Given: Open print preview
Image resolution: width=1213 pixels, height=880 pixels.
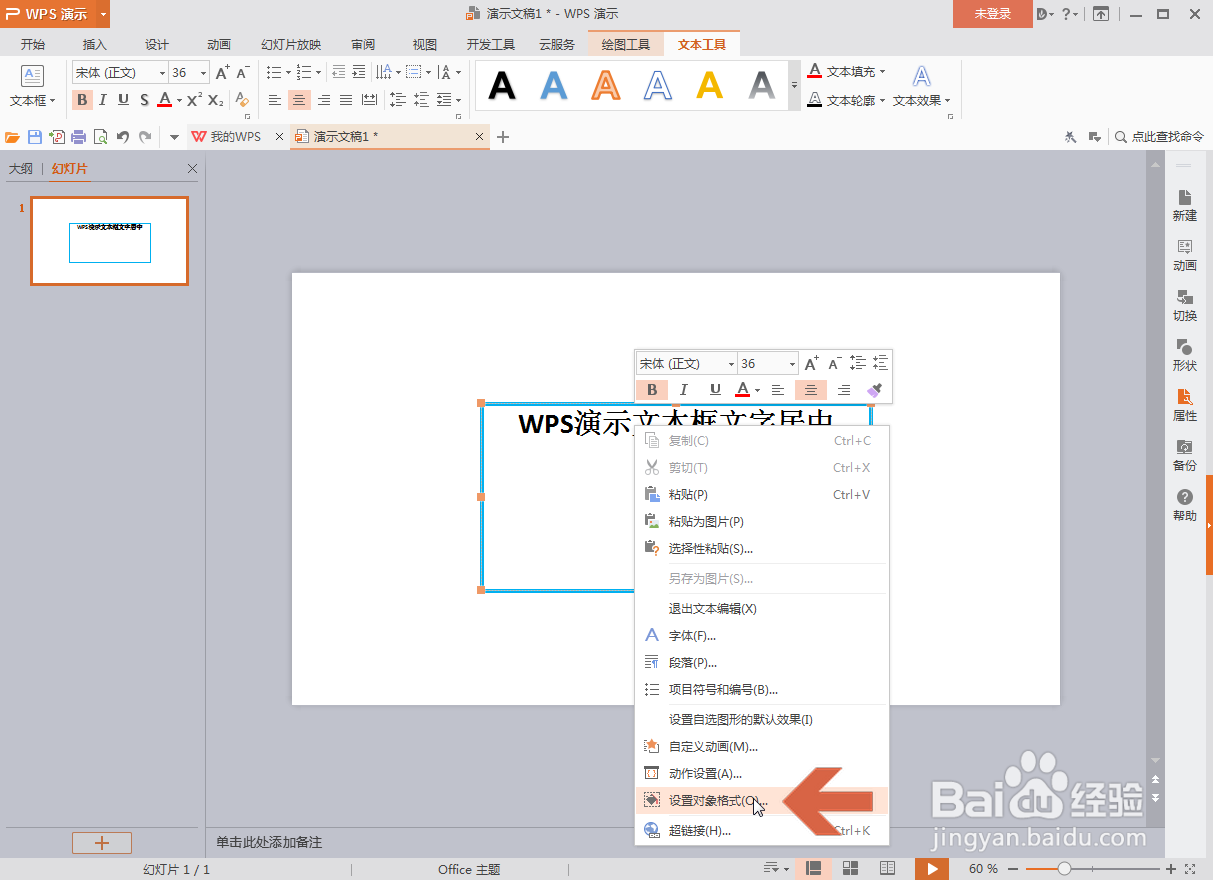Looking at the screenshot, I should (100, 137).
